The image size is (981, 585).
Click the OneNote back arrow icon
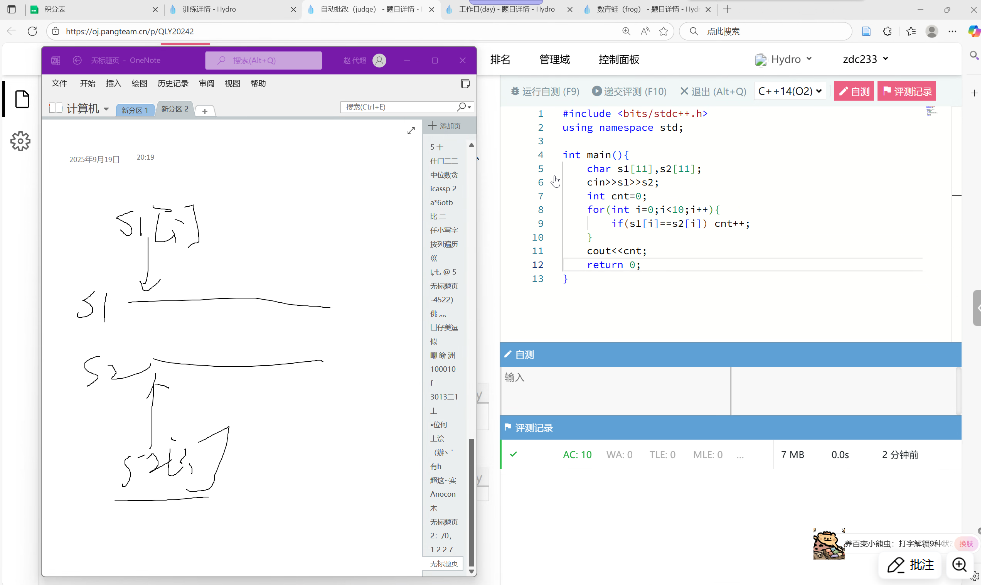click(x=77, y=61)
